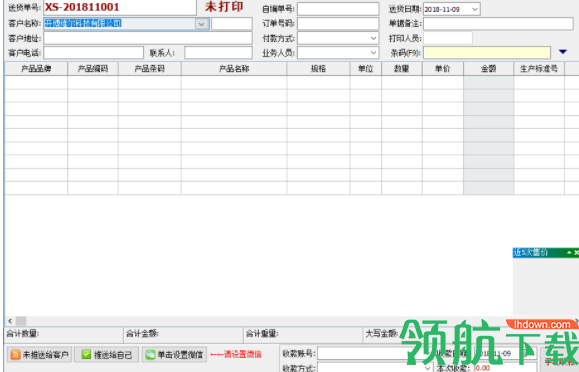This screenshot has height=372, width=579.
Task: Select the 单价 column header
Action: [x=443, y=69]
